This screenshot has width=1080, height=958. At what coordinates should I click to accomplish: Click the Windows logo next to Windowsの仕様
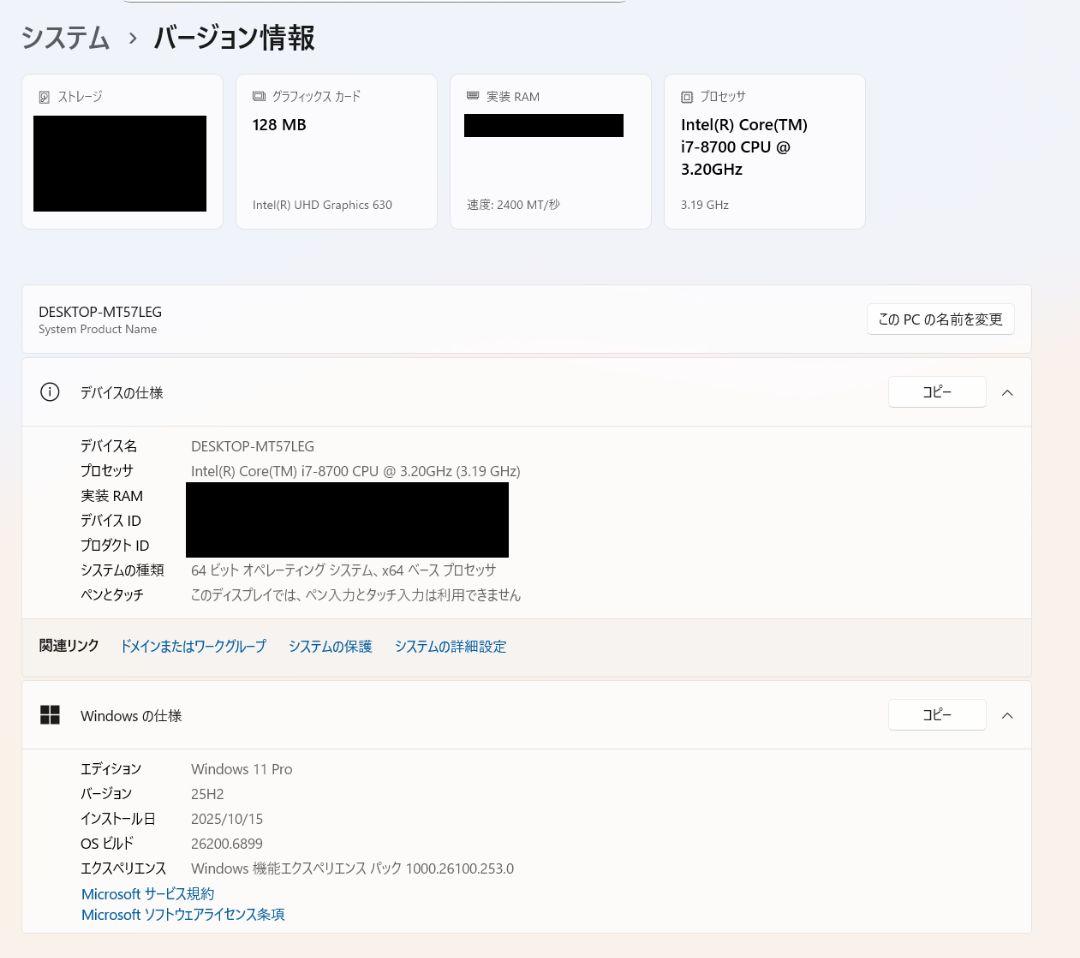click(x=50, y=714)
